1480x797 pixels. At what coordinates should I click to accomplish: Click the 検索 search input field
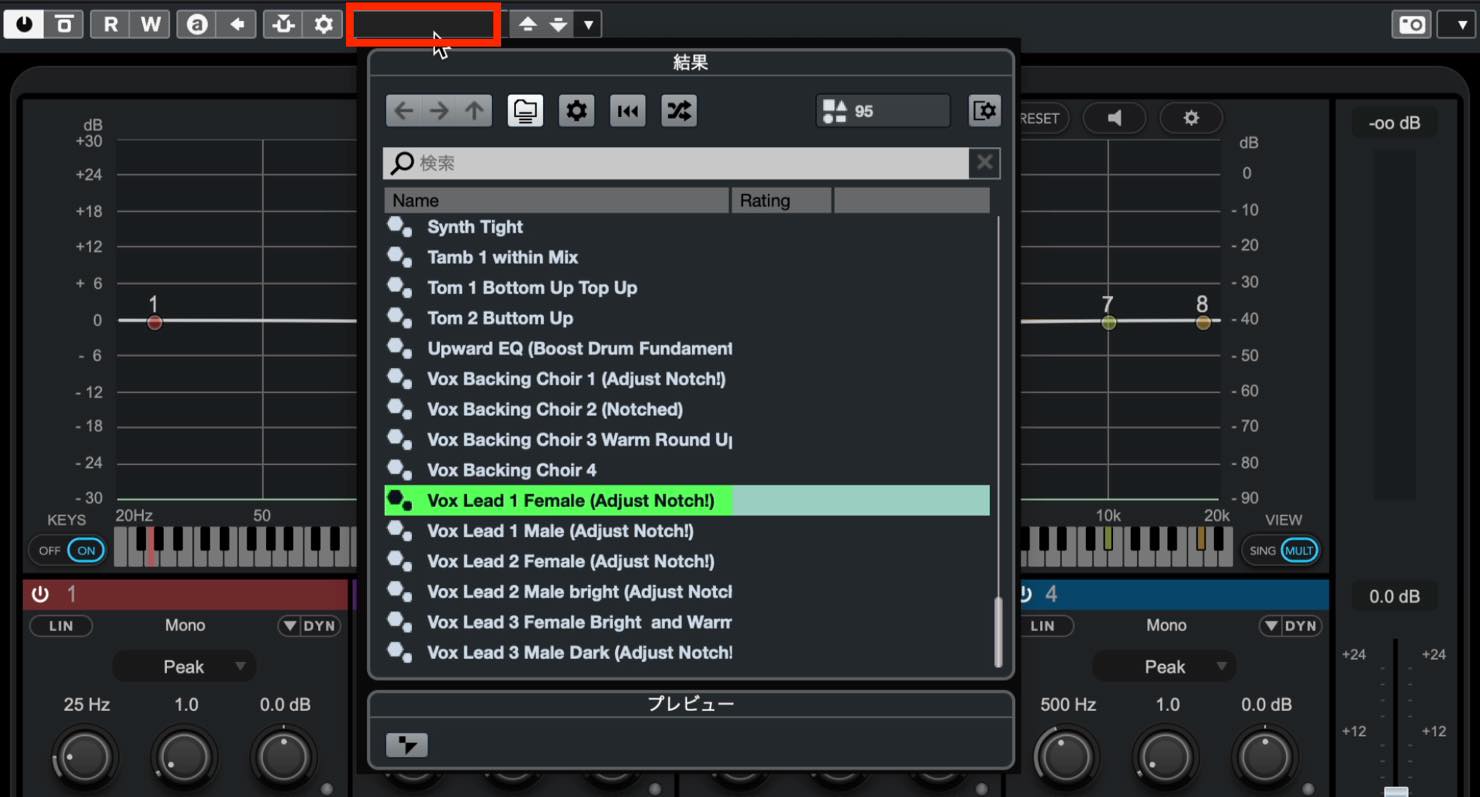pyautogui.click(x=677, y=163)
